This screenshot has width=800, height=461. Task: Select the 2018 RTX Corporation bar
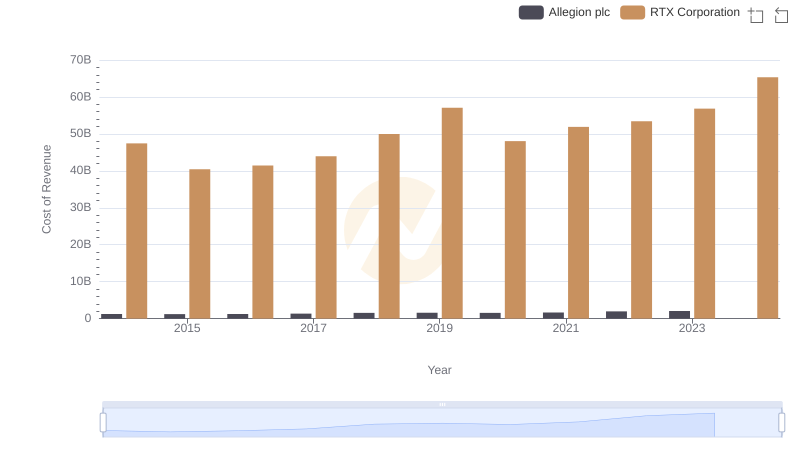(x=389, y=226)
